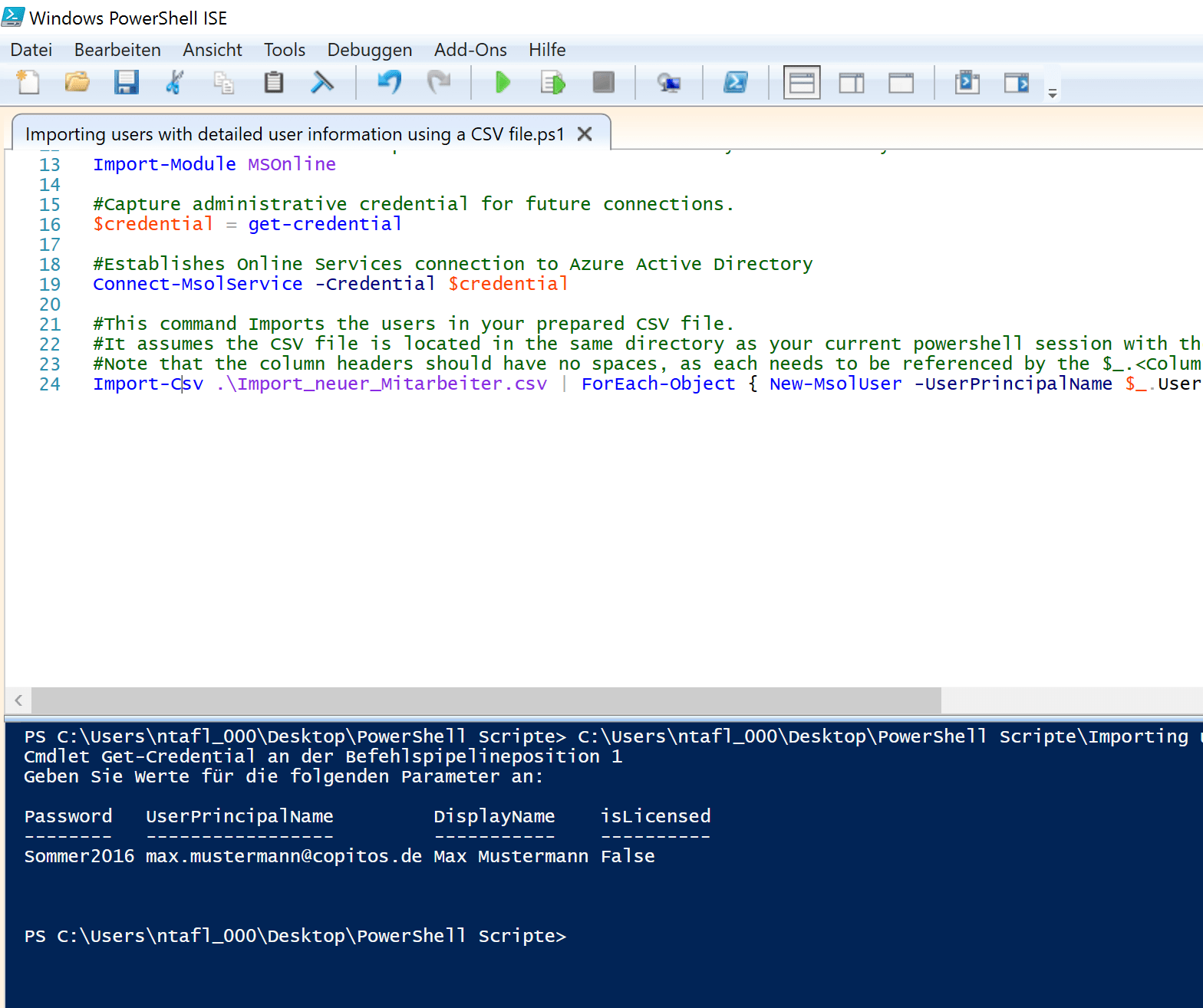Open the Datei menu

(x=31, y=50)
